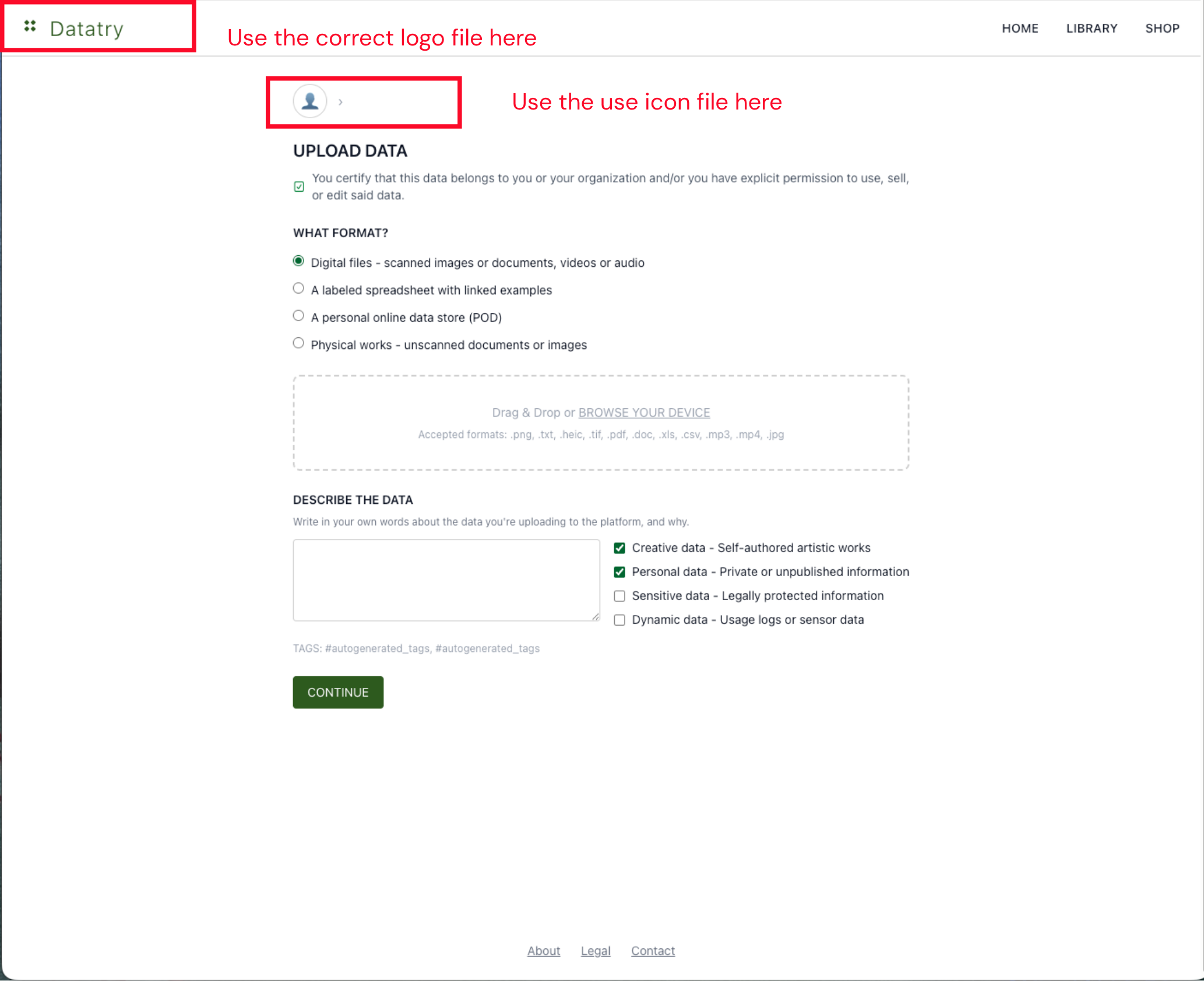1204x981 pixels.
Task: Click the DESCRIBE THE DATA heading
Action: pyautogui.click(x=353, y=500)
